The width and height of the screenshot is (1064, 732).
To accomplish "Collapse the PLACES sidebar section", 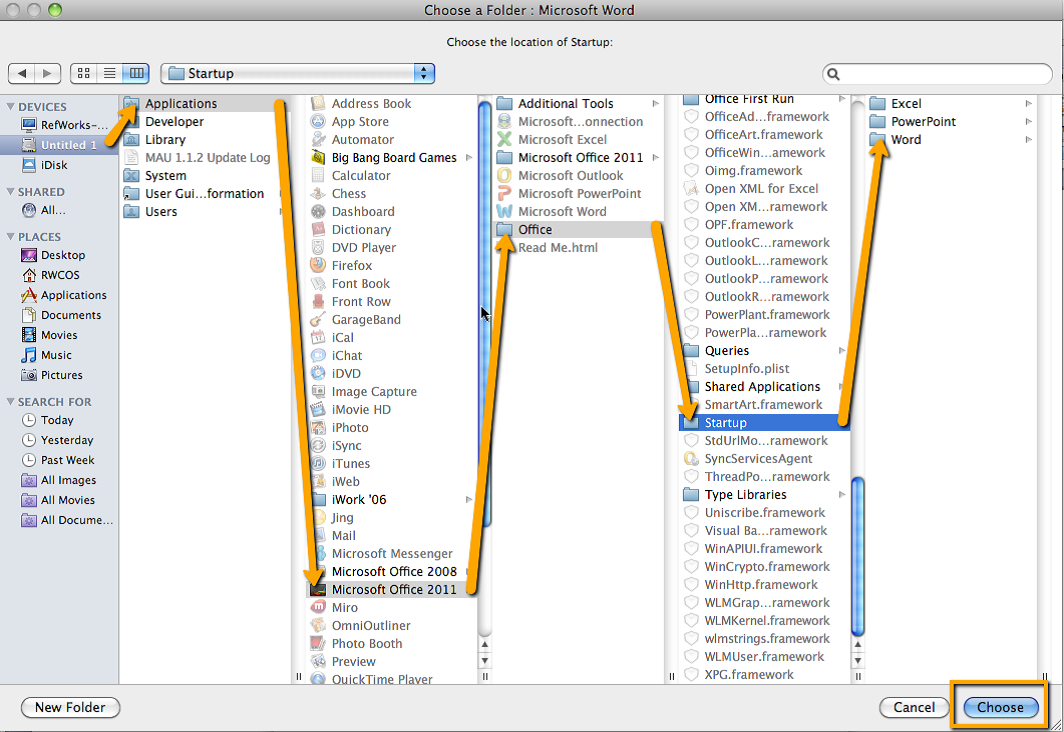I will pyautogui.click(x=10, y=237).
